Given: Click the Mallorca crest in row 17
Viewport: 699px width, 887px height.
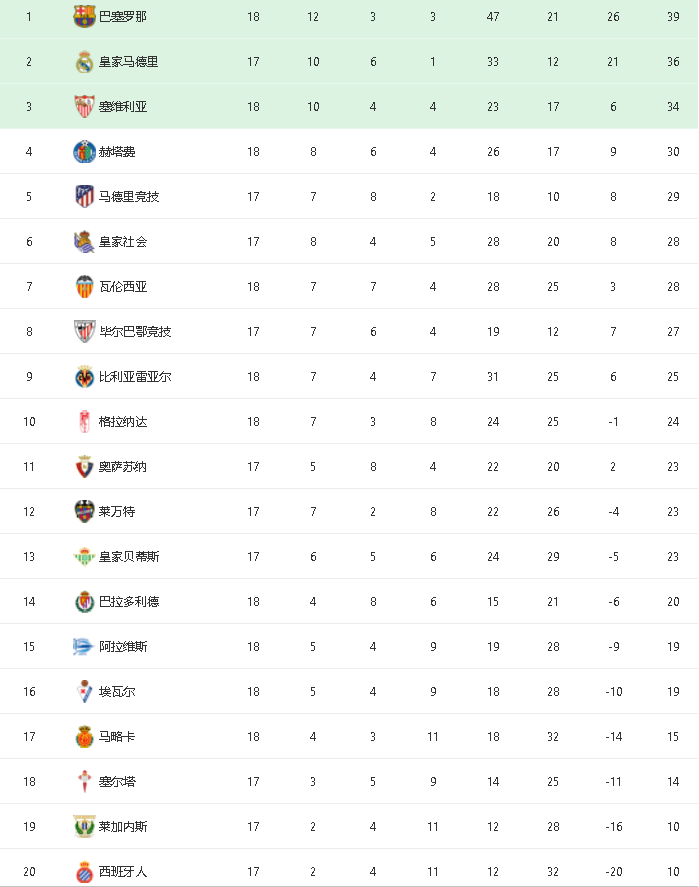Looking at the screenshot, I should (84, 737).
